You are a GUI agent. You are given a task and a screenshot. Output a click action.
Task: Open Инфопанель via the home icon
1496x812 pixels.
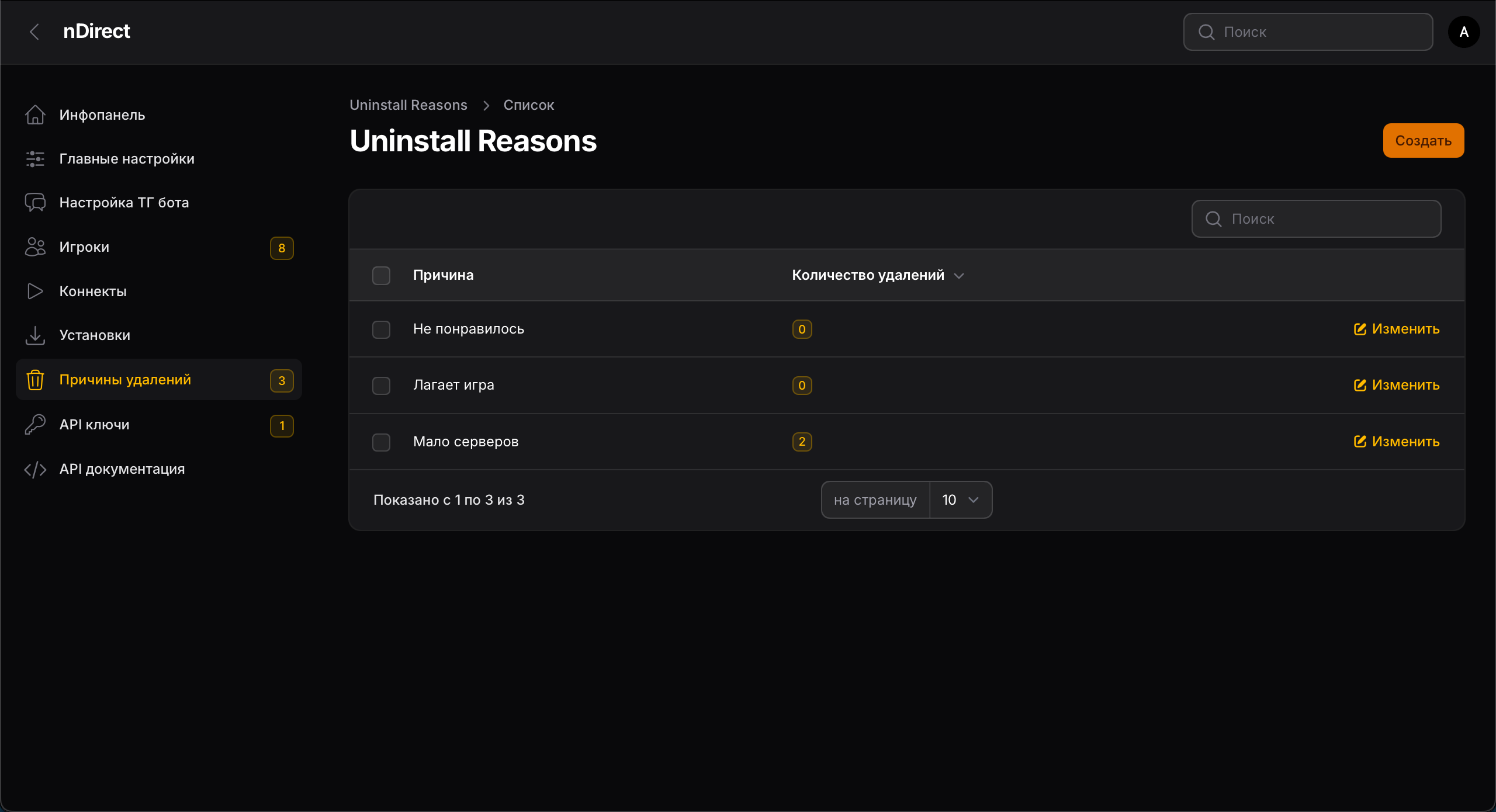coord(35,115)
